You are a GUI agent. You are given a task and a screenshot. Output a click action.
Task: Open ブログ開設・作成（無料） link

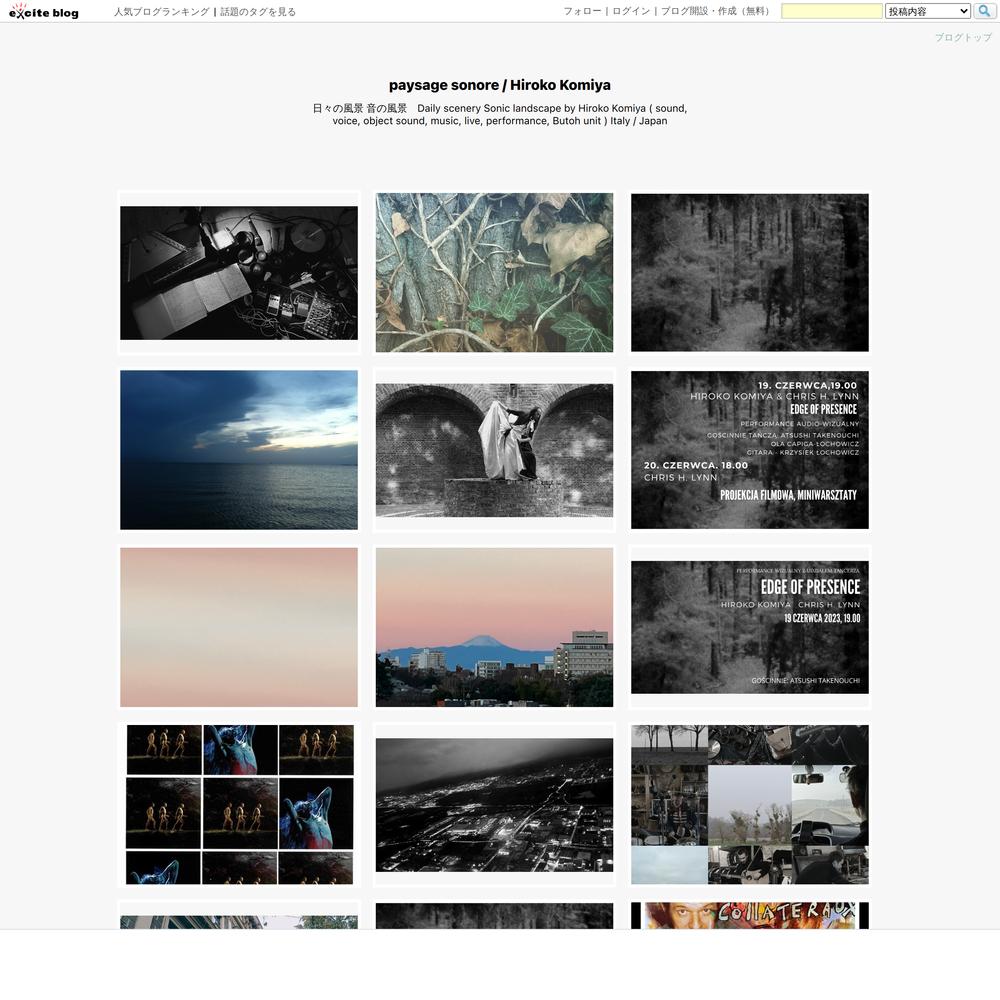717,11
